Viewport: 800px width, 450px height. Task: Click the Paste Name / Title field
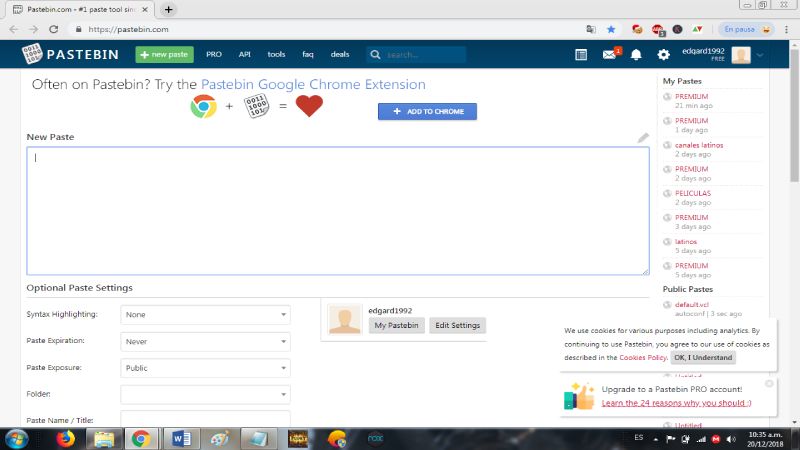205,419
